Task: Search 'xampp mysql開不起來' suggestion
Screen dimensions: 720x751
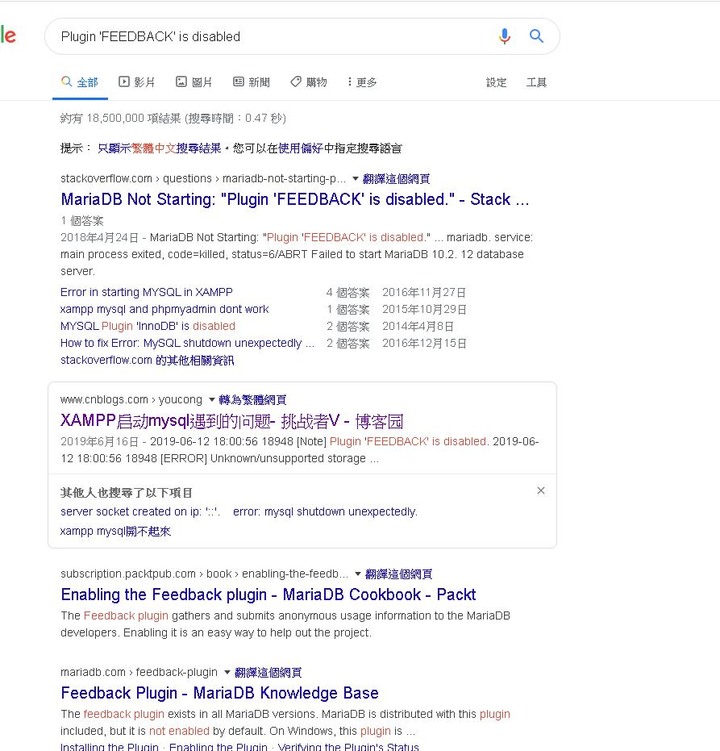Action: [115, 531]
